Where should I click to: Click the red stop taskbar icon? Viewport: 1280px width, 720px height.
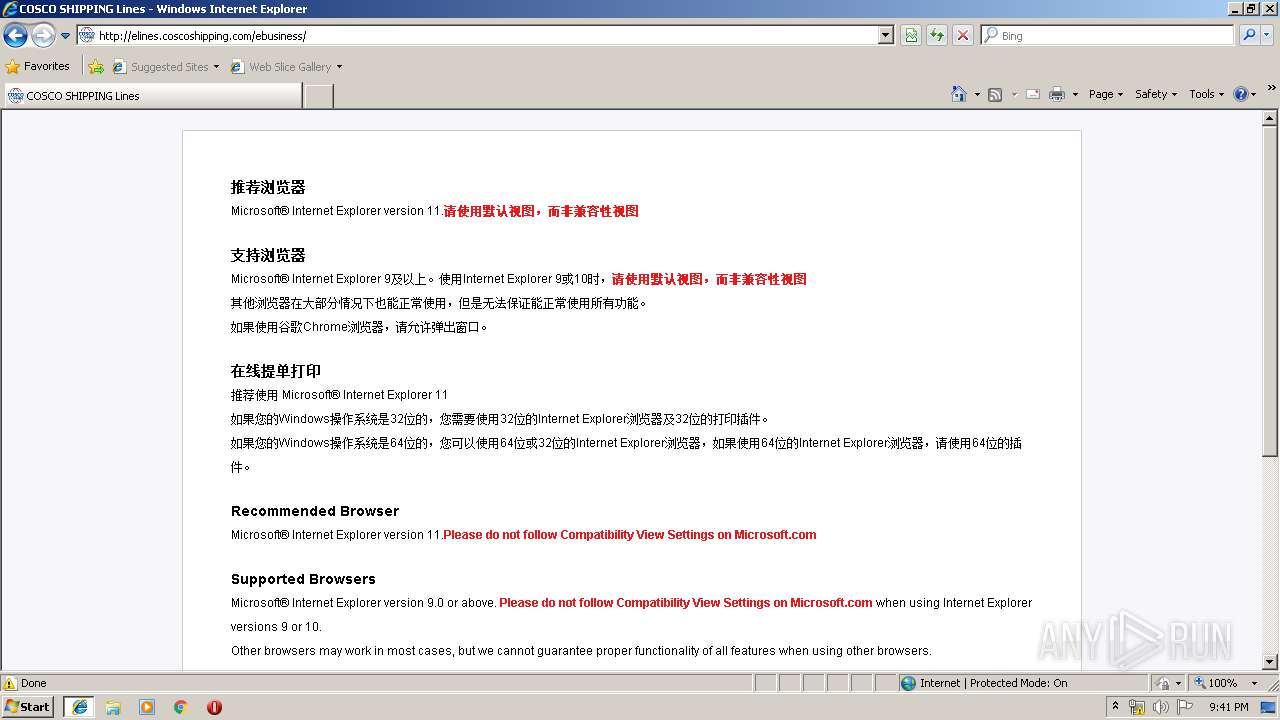point(214,707)
